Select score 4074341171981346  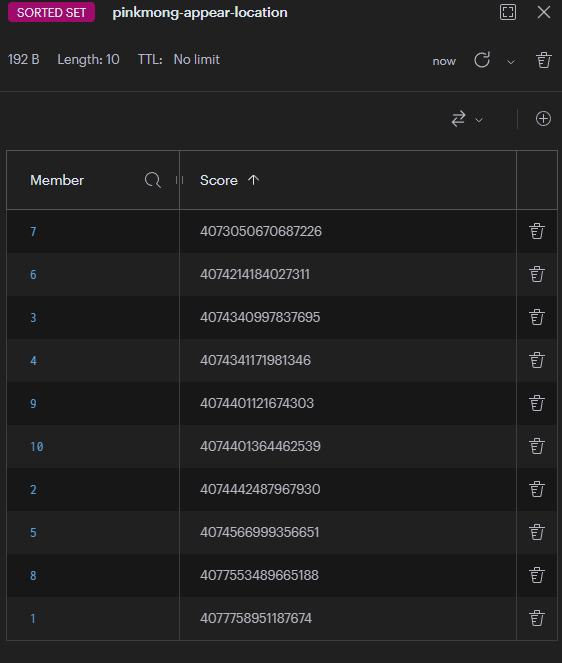(255, 360)
